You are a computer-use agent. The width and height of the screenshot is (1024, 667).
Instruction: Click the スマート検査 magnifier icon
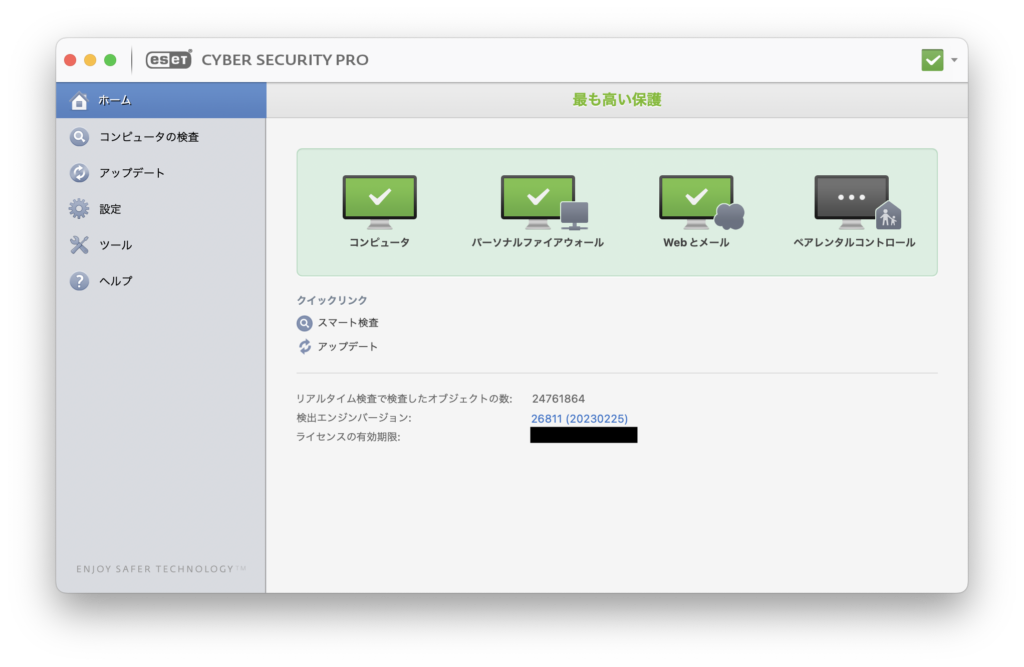304,323
